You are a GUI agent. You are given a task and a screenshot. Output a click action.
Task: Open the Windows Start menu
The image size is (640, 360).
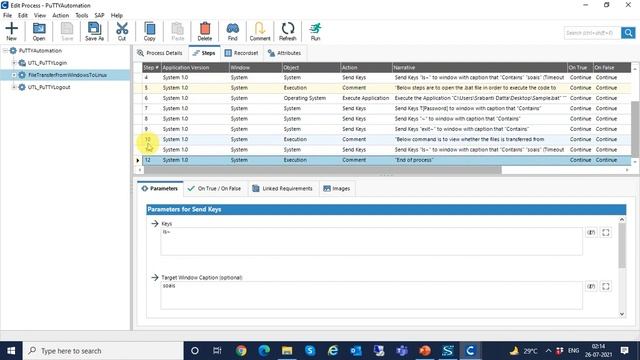coord(11,351)
